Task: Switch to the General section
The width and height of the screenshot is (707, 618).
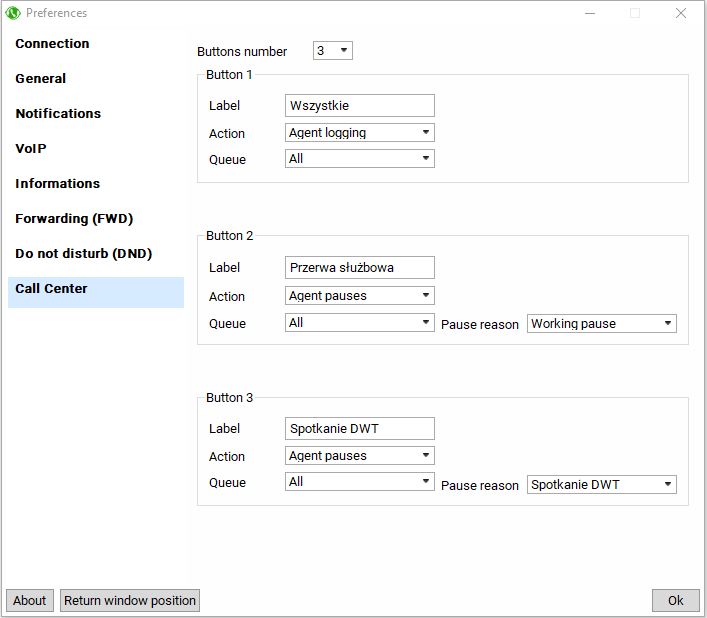Action: click(x=41, y=79)
